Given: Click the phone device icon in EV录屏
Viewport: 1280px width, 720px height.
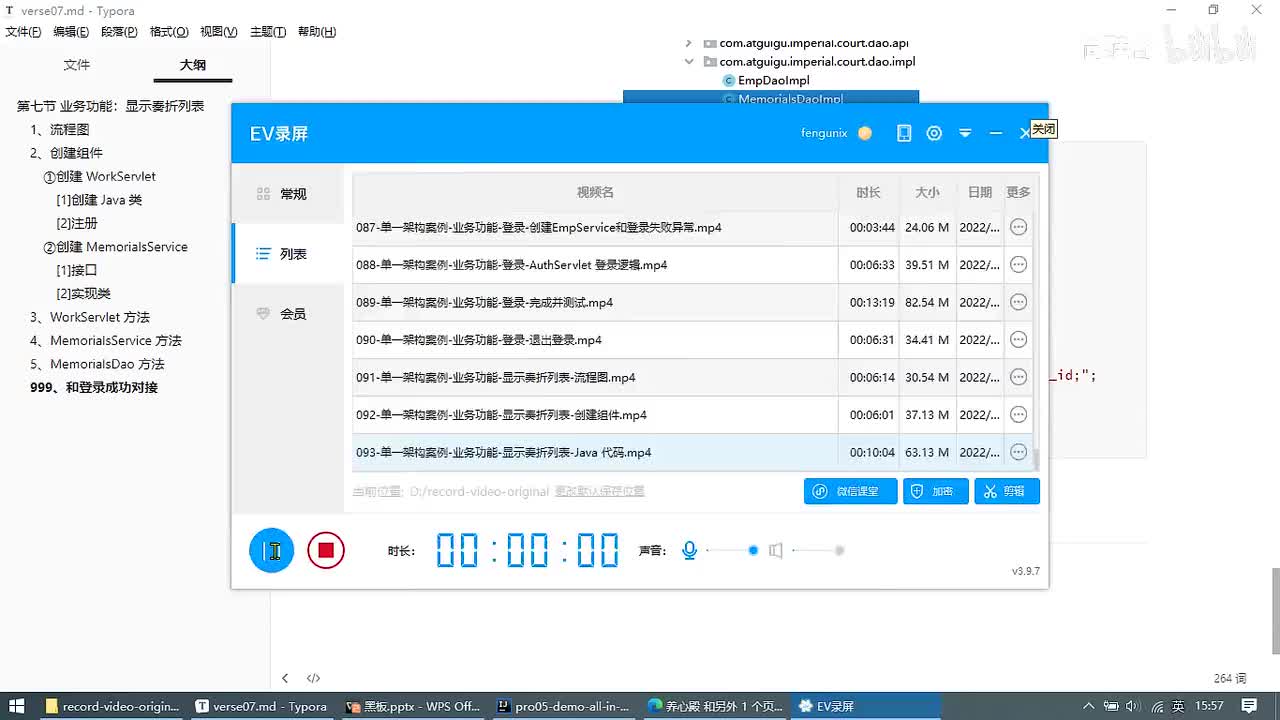Looking at the screenshot, I should click(x=904, y=133).
